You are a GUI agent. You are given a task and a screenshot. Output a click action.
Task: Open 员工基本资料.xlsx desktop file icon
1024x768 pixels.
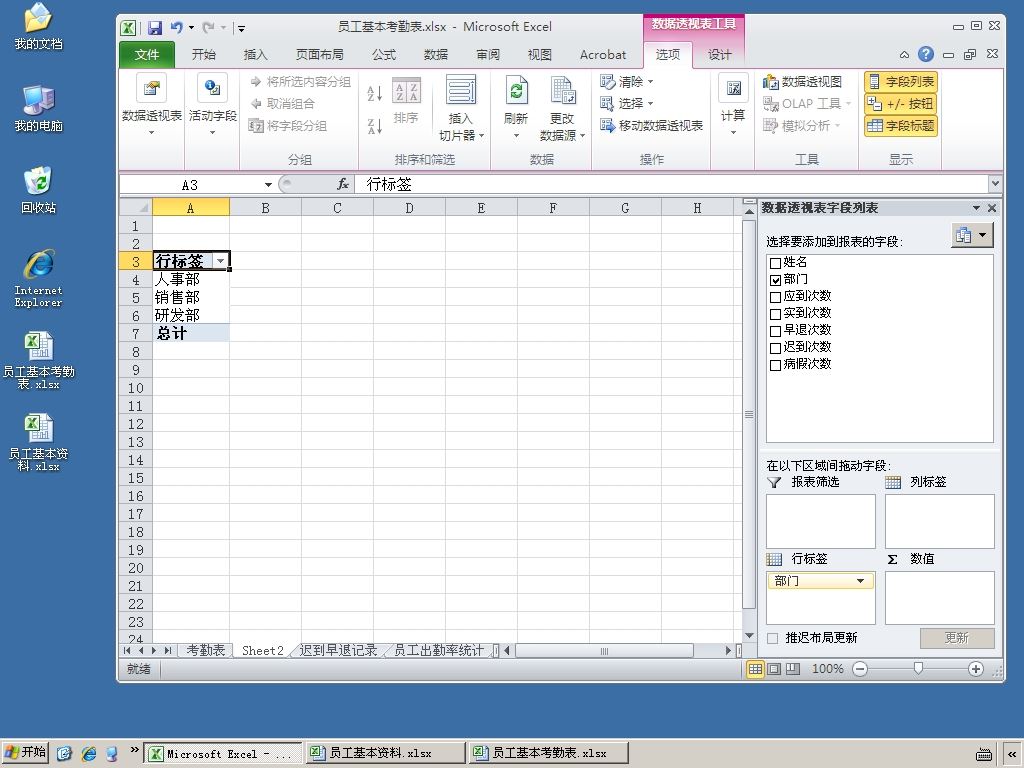(39, 441)
